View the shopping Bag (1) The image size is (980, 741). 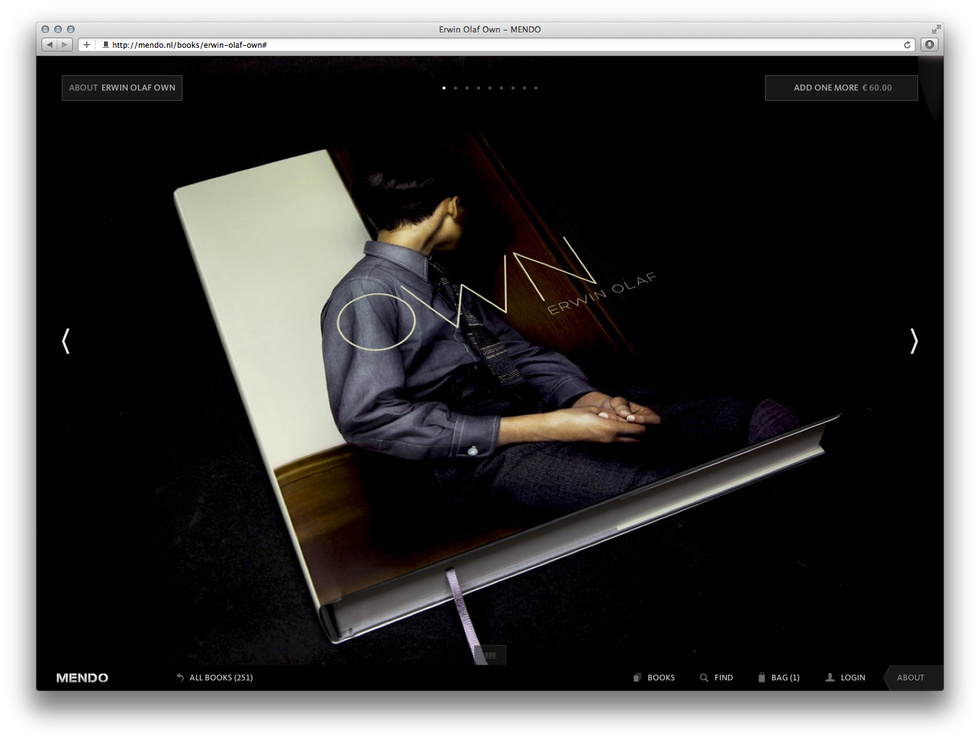[x=779, y=678]
